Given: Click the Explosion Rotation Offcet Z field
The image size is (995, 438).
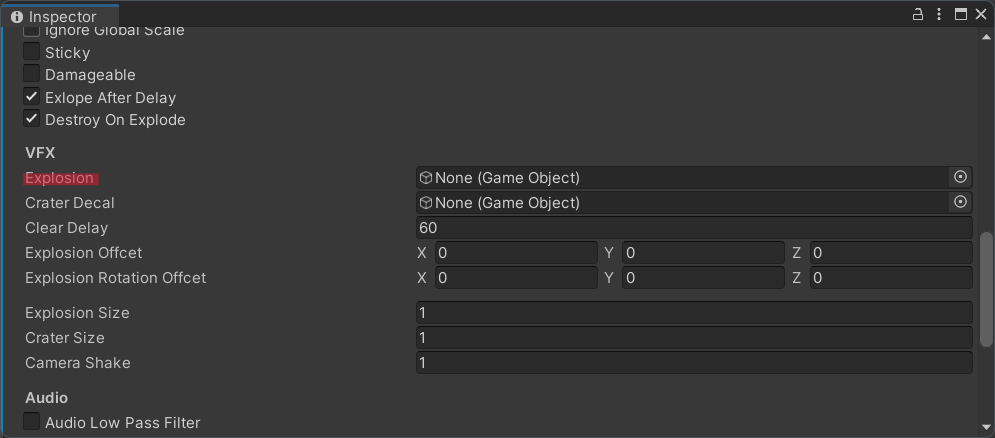Looking at the screenshot, I should click(891, 277).
